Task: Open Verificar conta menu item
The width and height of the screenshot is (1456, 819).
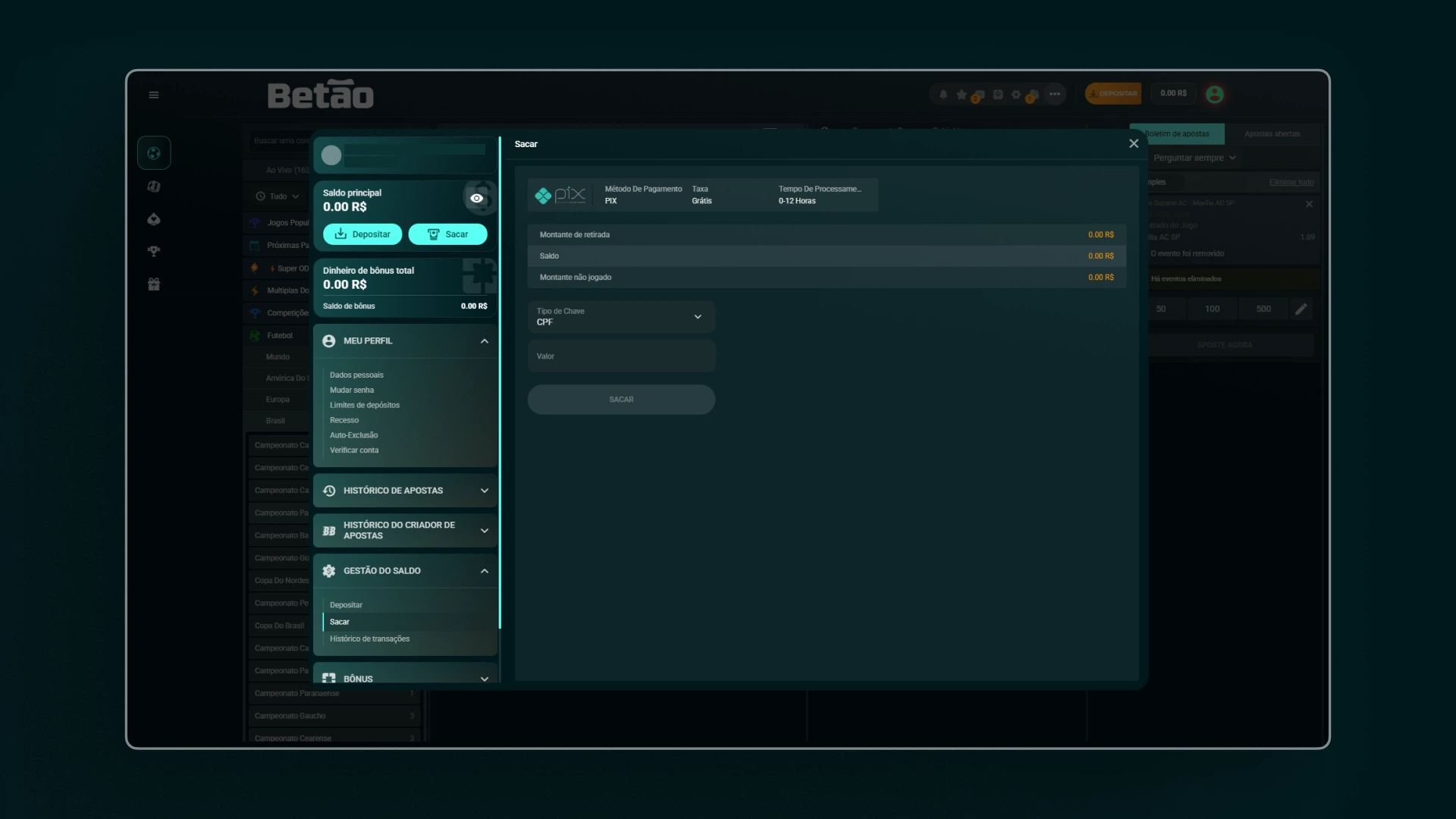Action: (x=354, y=450)
